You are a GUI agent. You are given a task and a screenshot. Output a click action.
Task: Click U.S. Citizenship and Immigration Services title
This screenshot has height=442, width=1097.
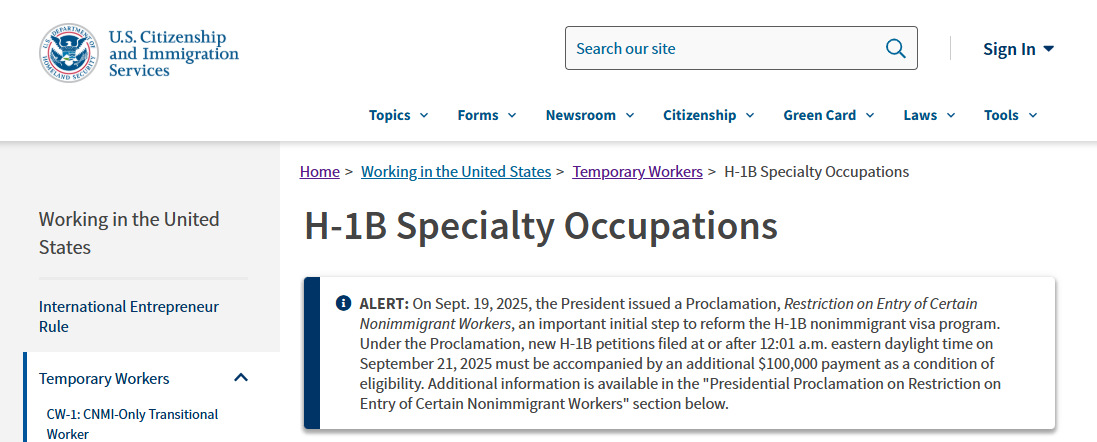[x=174, y=54]
